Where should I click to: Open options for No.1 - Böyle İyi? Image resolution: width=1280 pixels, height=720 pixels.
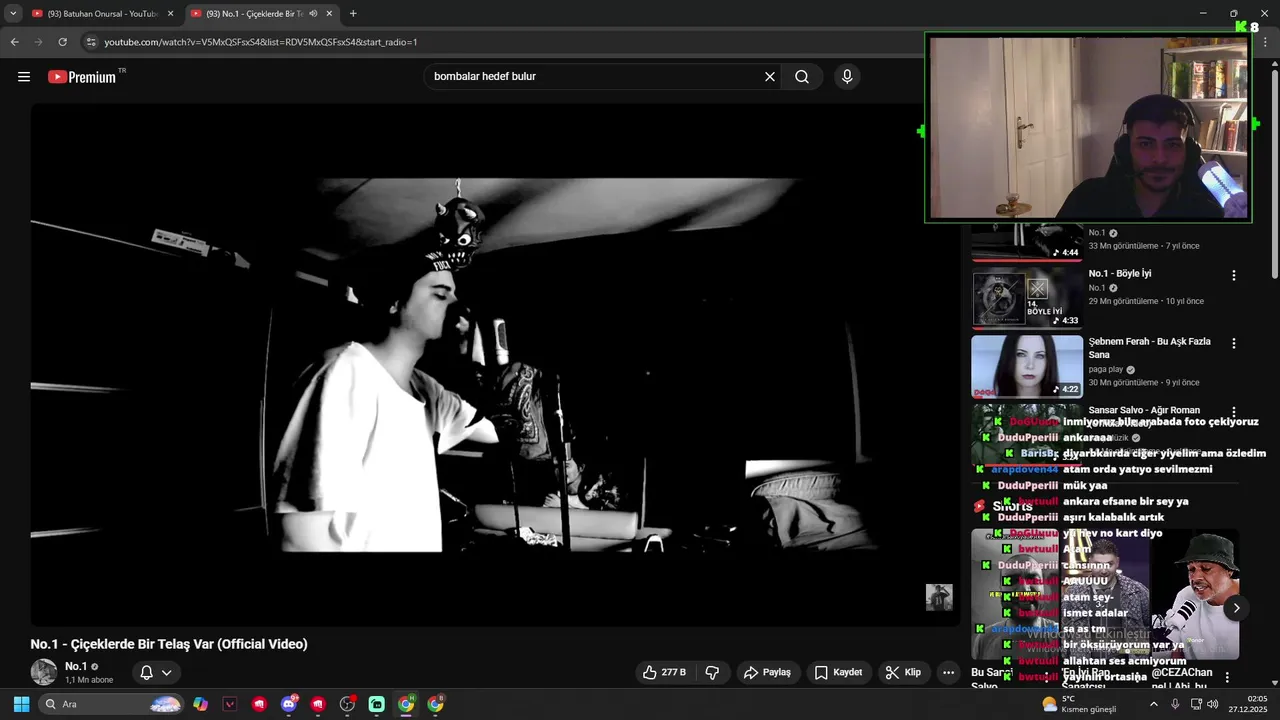[1233, 275]
